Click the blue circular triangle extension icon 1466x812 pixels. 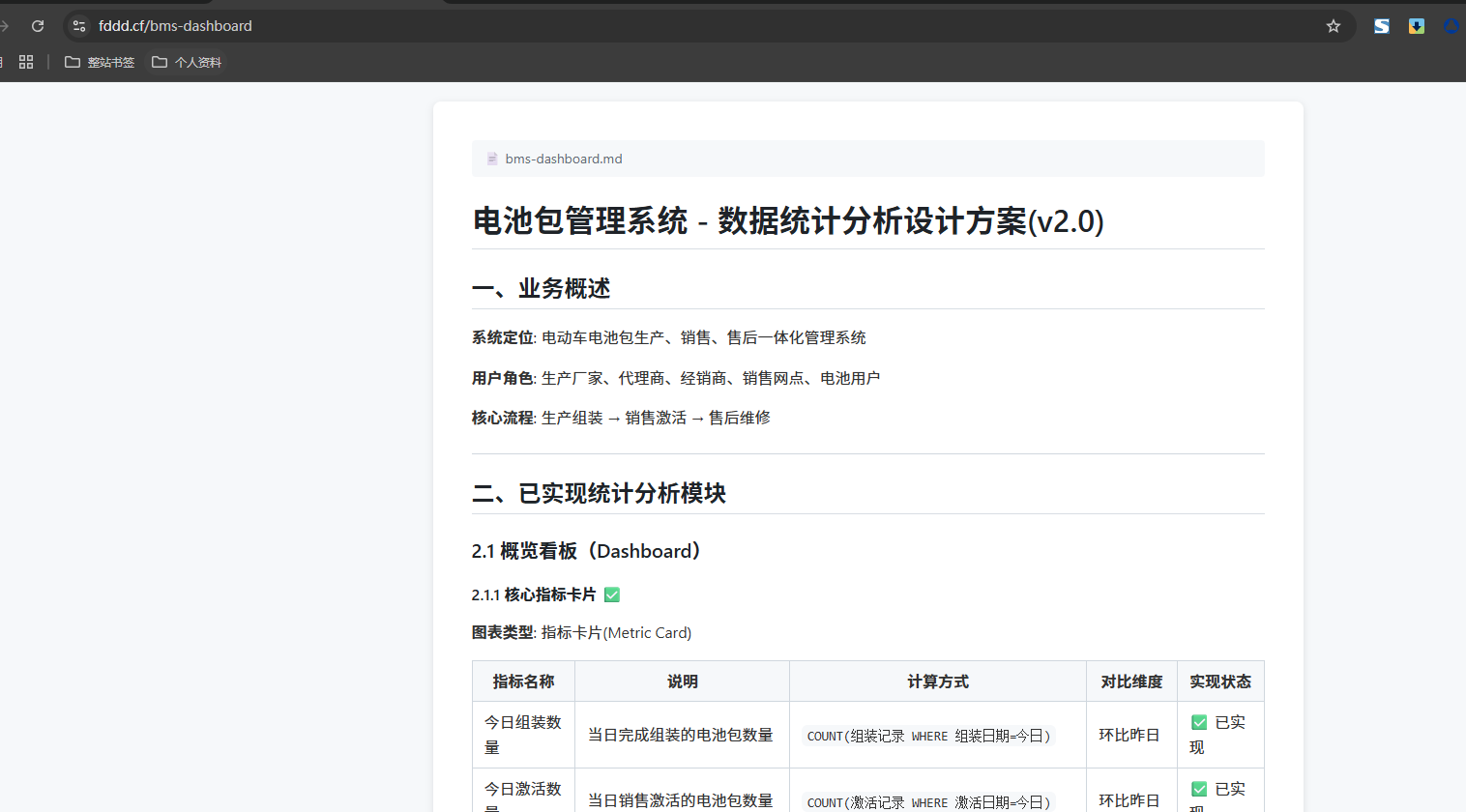pyautogui.click(x=1451, y=26)
